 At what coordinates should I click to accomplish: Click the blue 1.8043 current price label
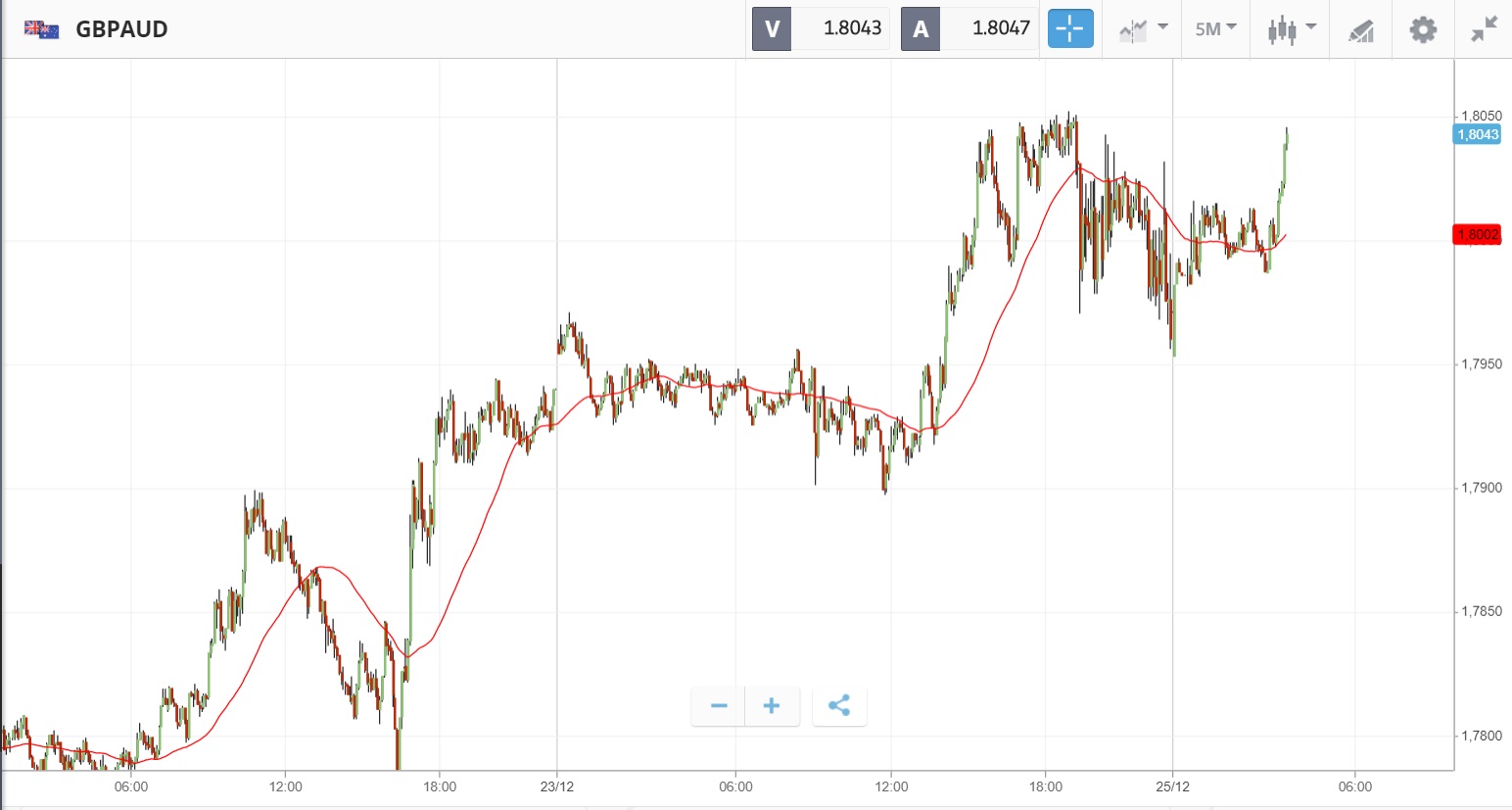point(1478,134)
